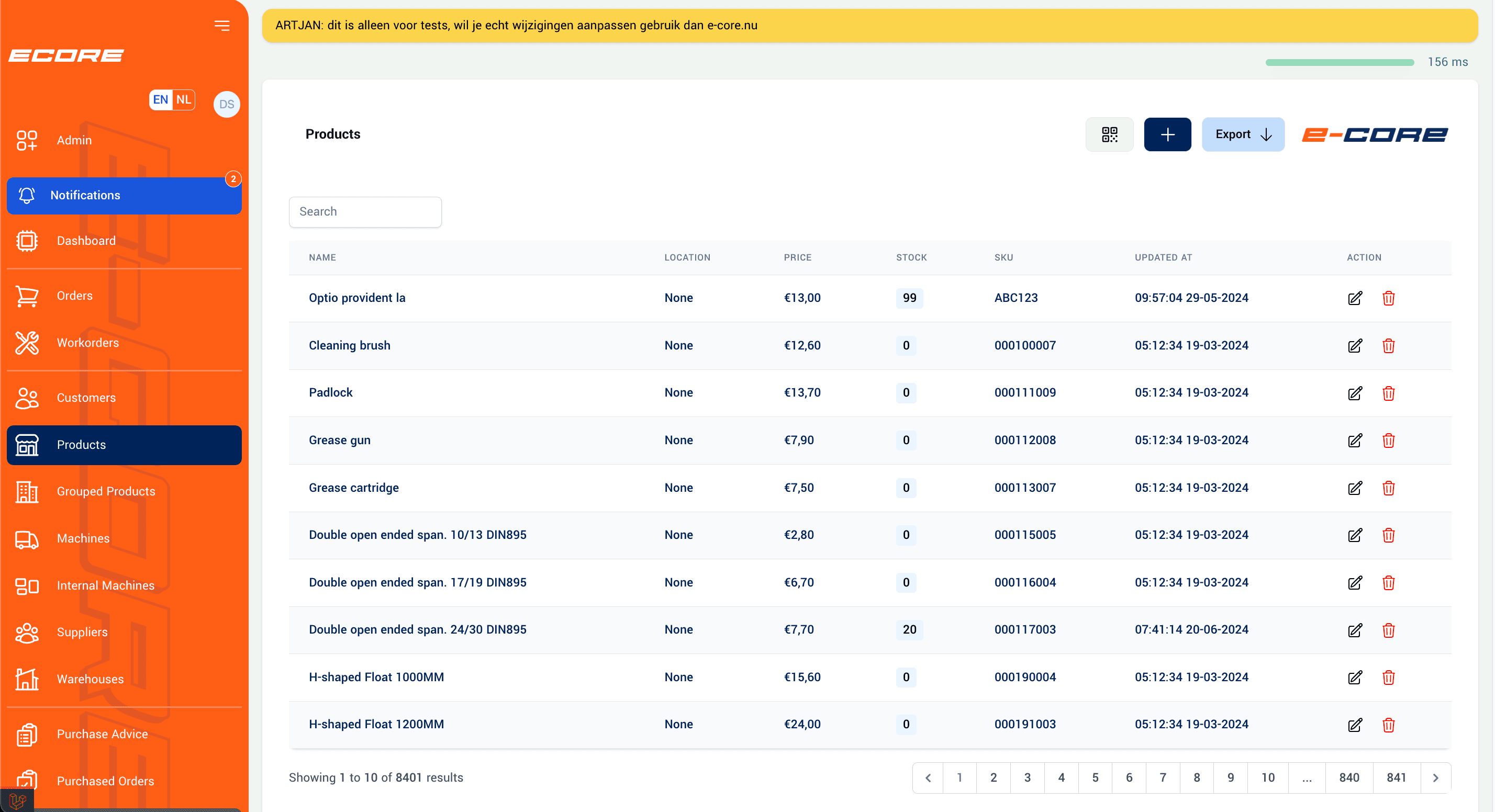Select Products in sidebar

[x=124, y=445]
